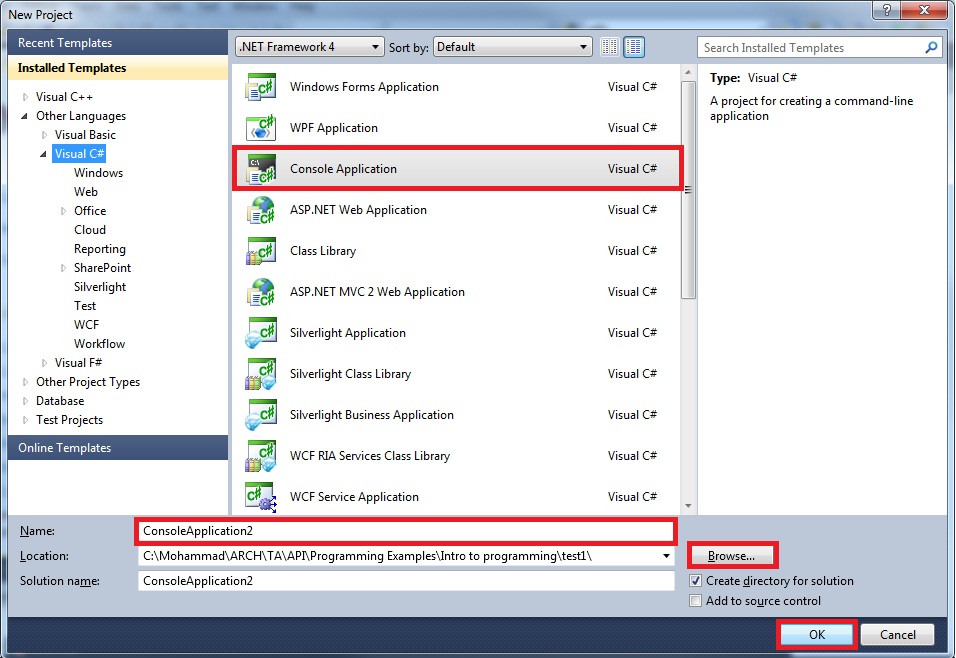Switch to small icons view
Screen dimensions: 956x658
coord(609,47)
